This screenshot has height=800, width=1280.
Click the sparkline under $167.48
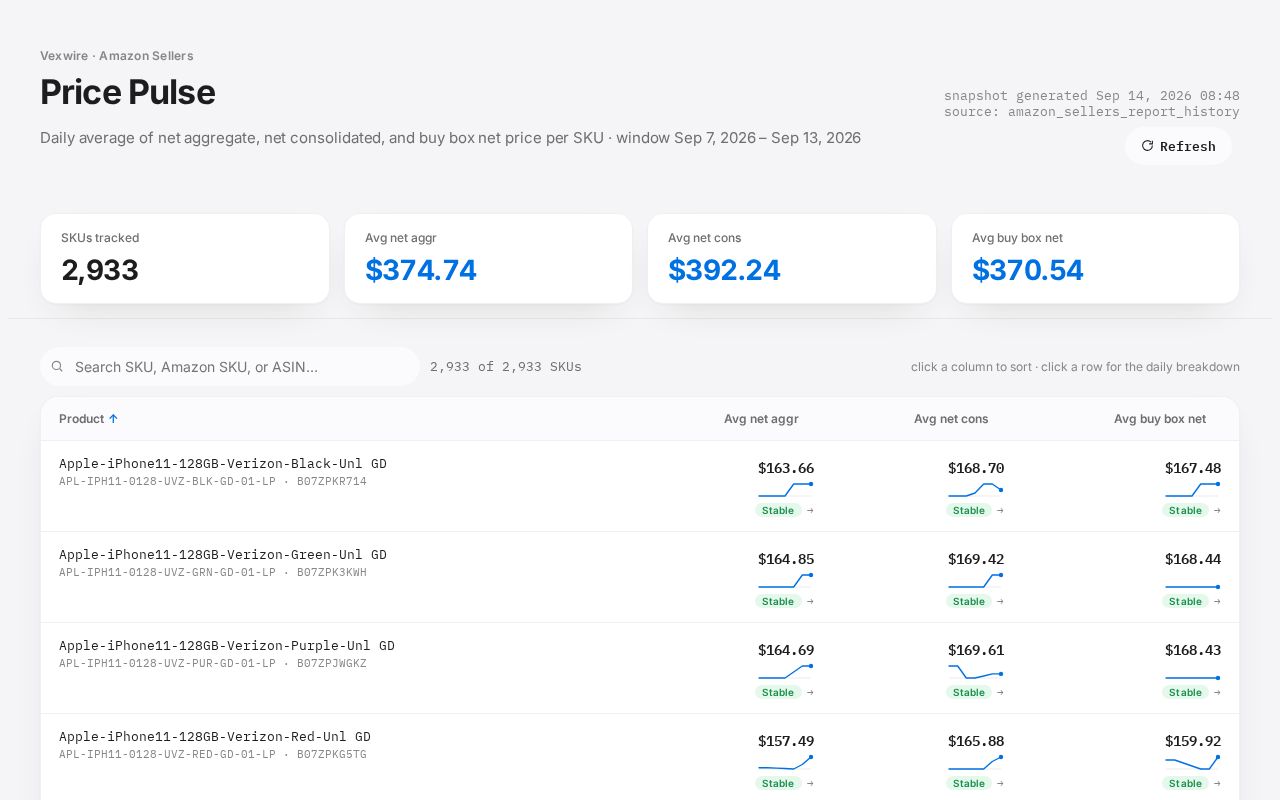click(1193, 489)
